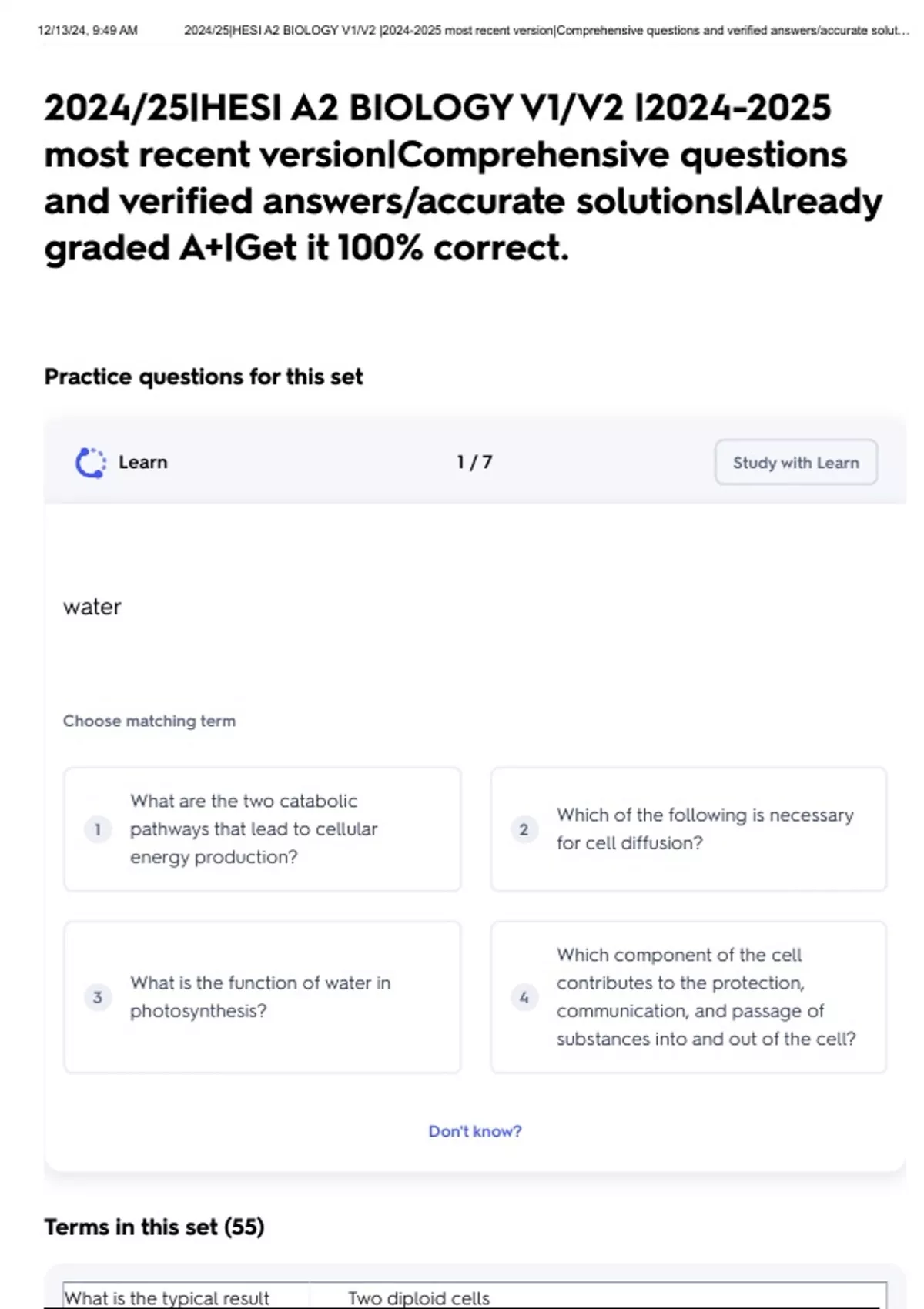Select the cell protection and communication answer text
924x1309 pixels.
coord(705,997)
